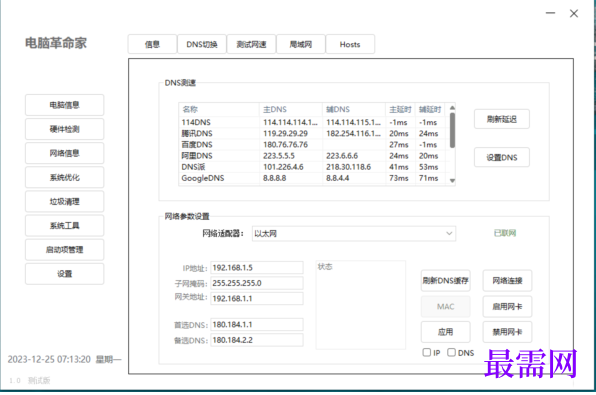Screen dimensions: 596x395
Task: Close the window
Action: 574,13
